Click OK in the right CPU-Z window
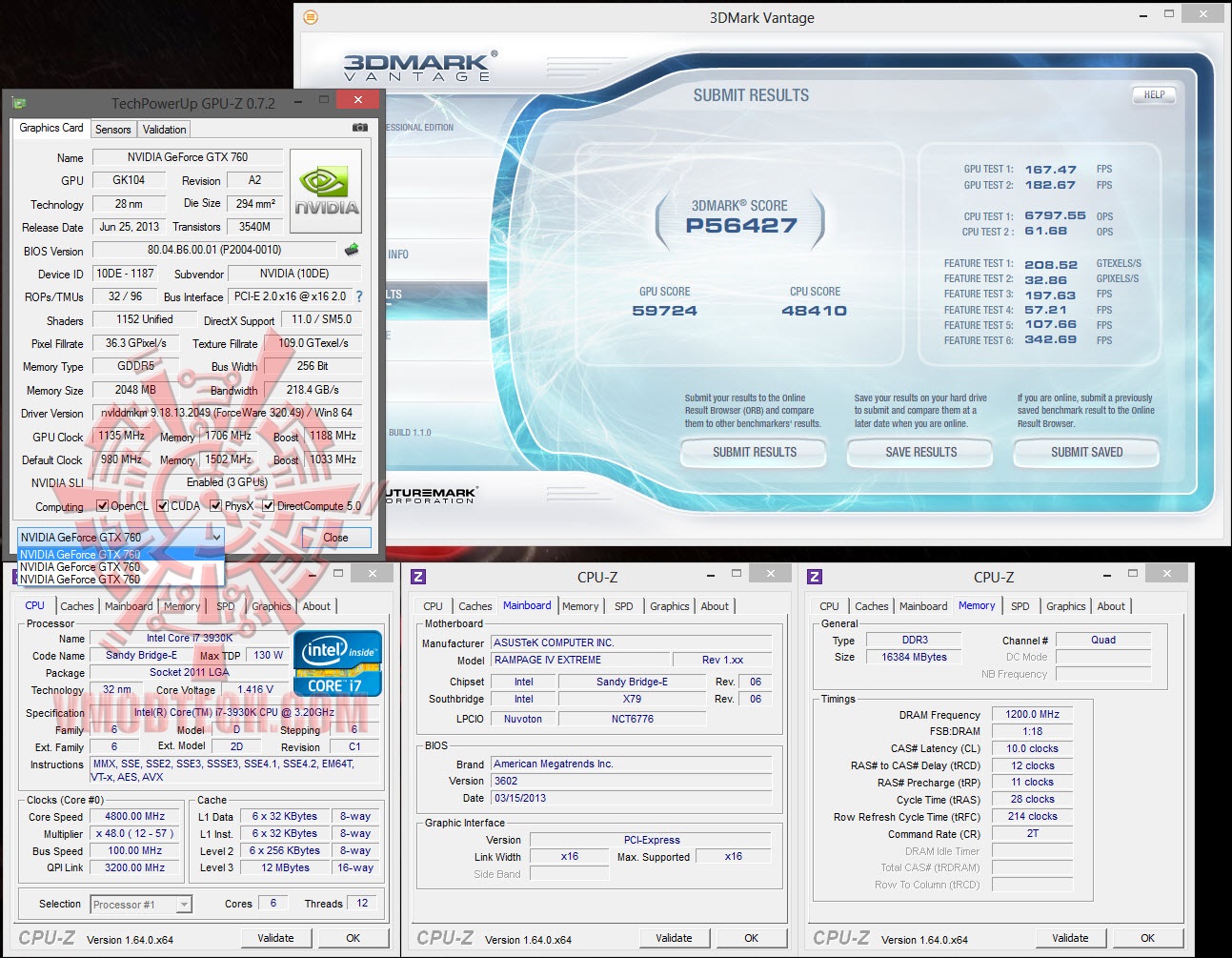Screen dimensions: 1232x958 [1147, 938]
